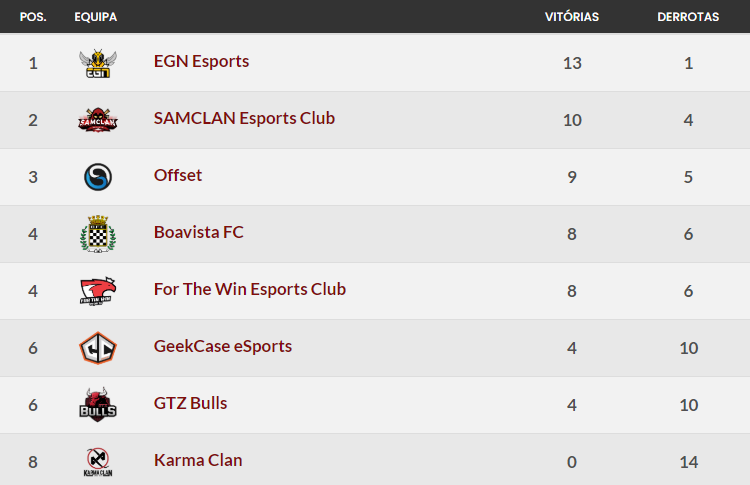
Task: Click the GTZ Bulls logo
Action: click(98, 405)
